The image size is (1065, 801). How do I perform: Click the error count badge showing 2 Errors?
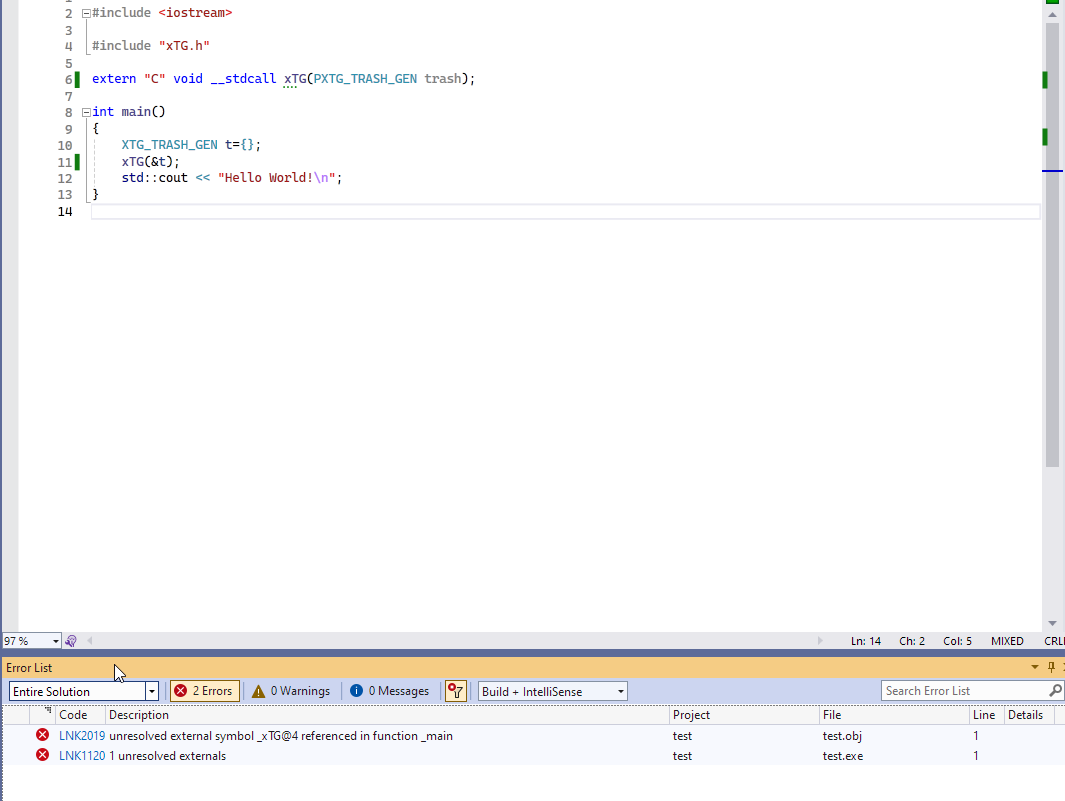tap(204, 690)
